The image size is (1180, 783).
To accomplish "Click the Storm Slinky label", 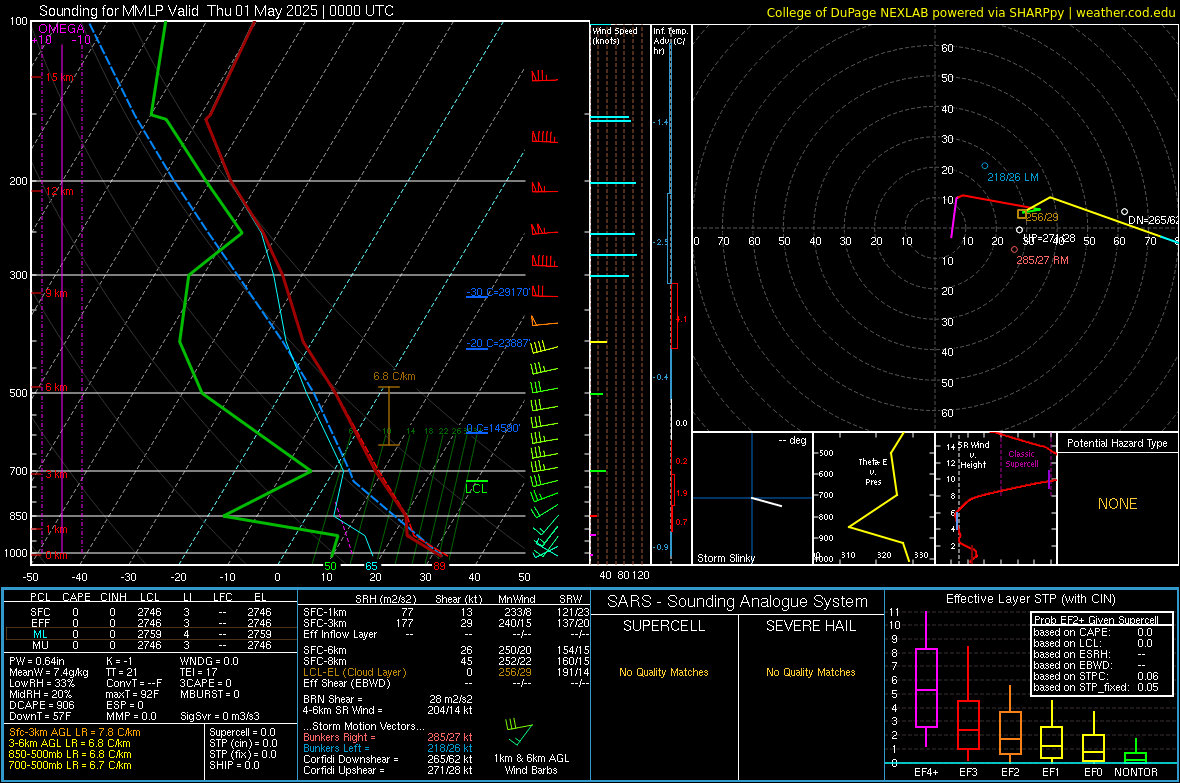I will point(725,558).
